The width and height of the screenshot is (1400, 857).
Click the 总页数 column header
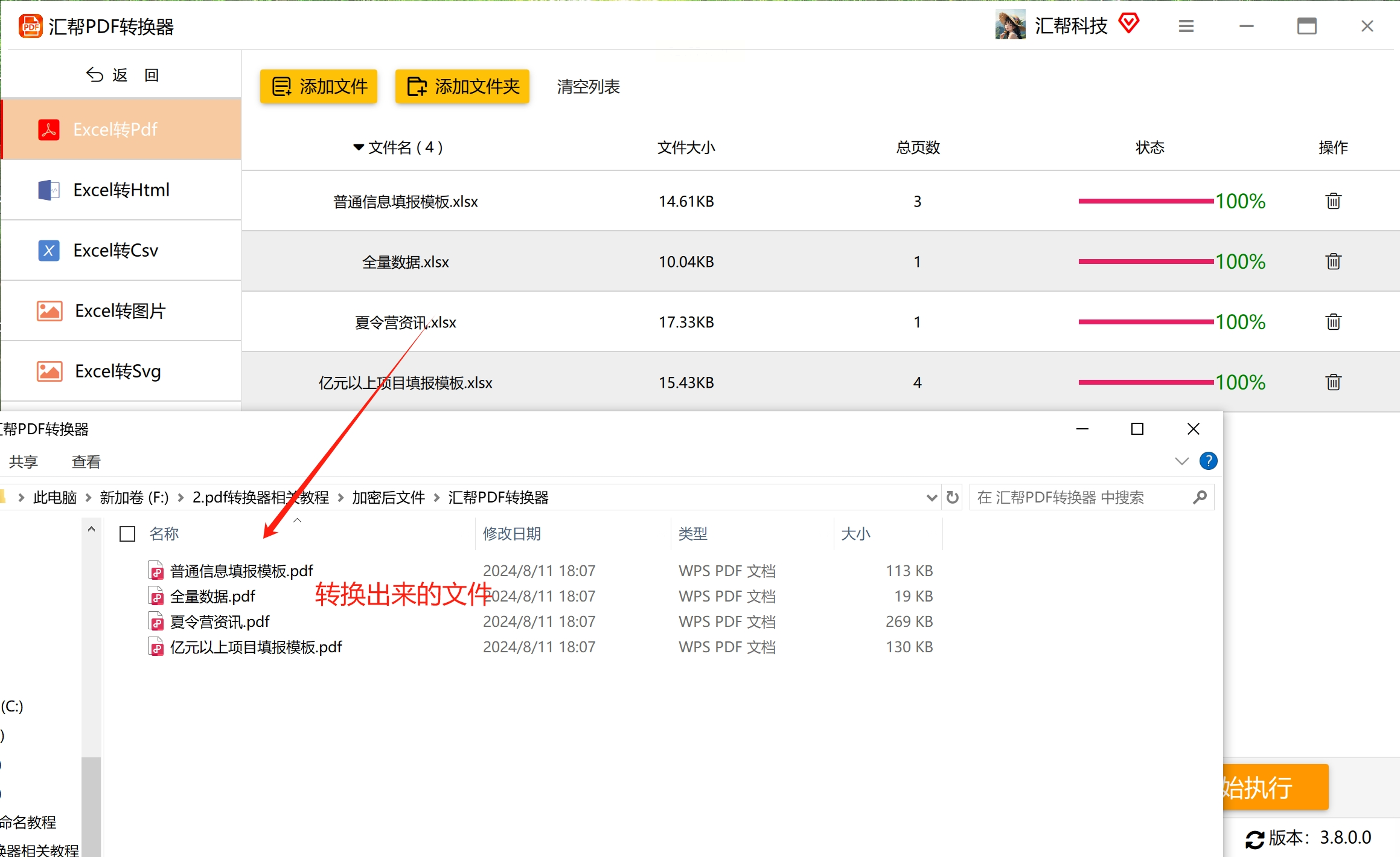[918, 147]
